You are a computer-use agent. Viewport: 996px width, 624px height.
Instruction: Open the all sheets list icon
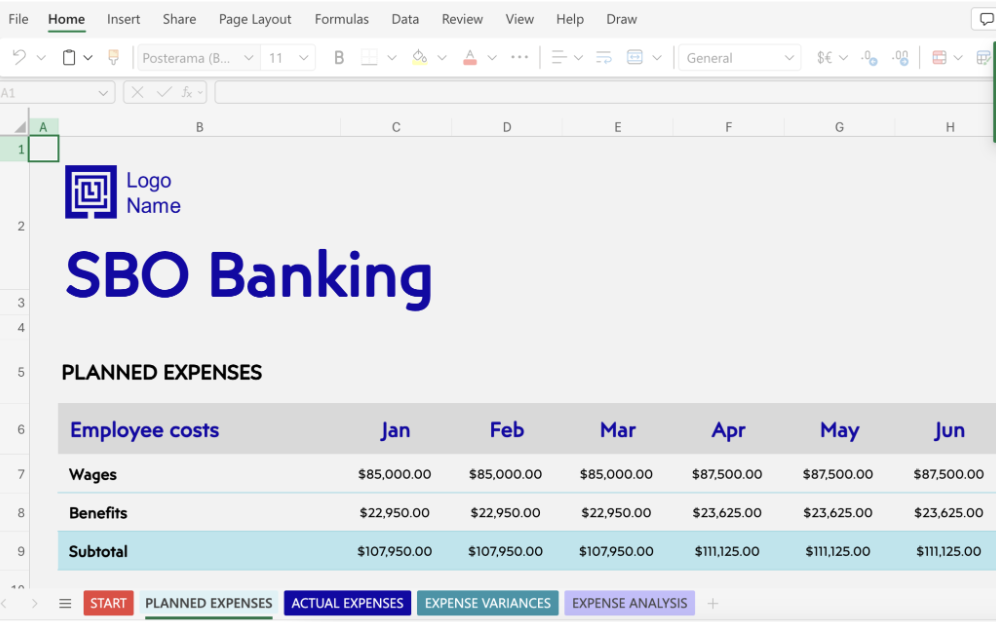pyautogui.click(x=65, y=603)
